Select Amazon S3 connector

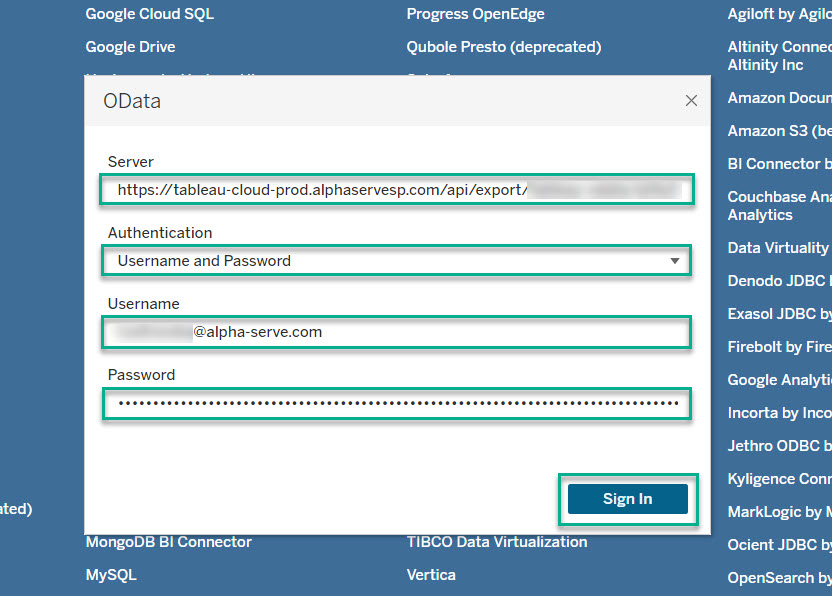(779, 131)
